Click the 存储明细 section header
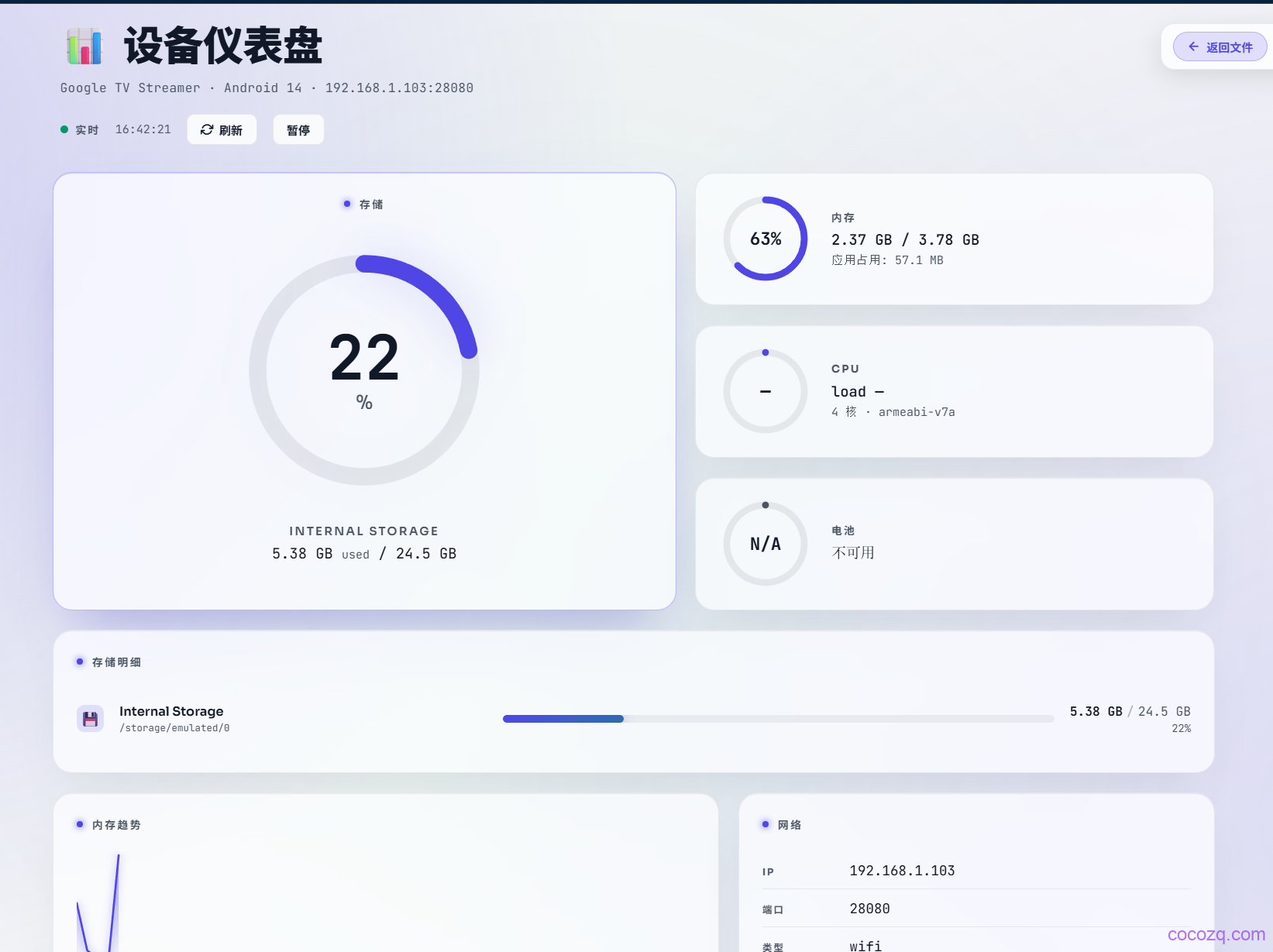 click(x=116, y=662)
